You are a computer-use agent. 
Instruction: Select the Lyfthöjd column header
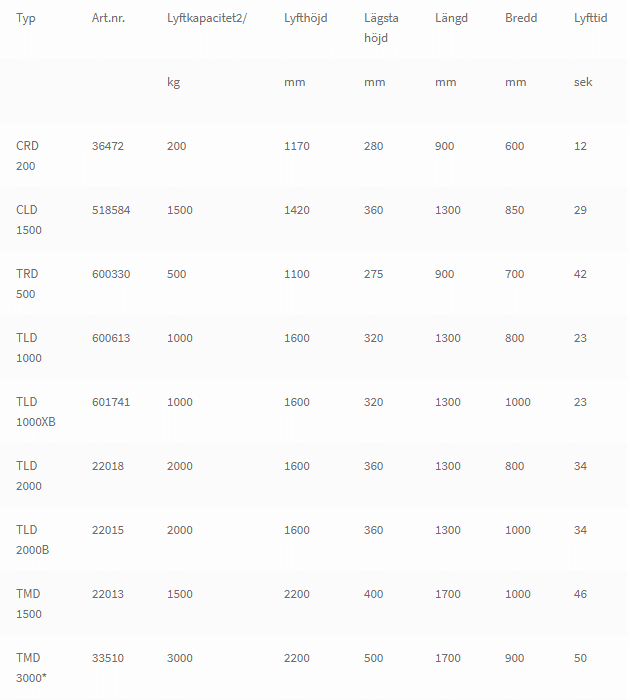pos(306,18)
